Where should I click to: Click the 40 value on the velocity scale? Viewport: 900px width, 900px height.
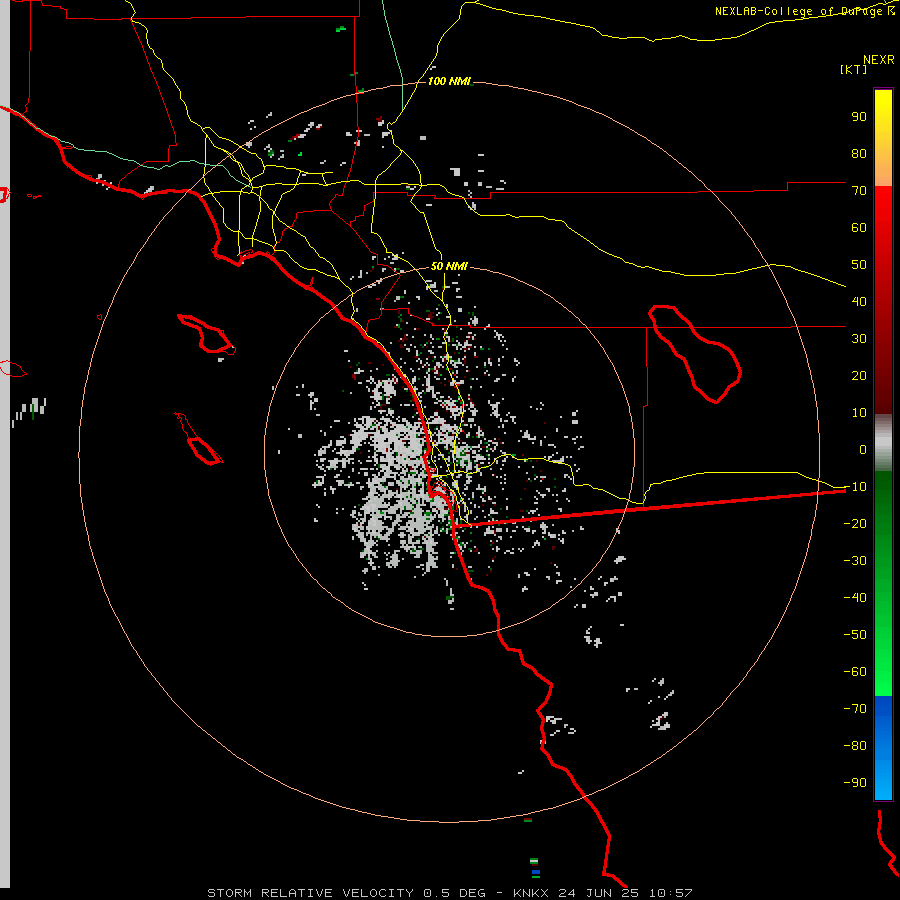click(859, 302)
